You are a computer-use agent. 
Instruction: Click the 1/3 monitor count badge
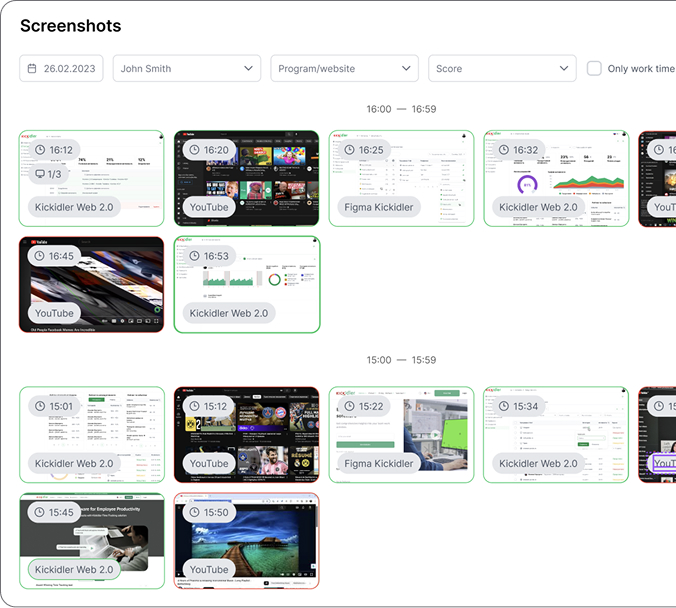(48, 174)
